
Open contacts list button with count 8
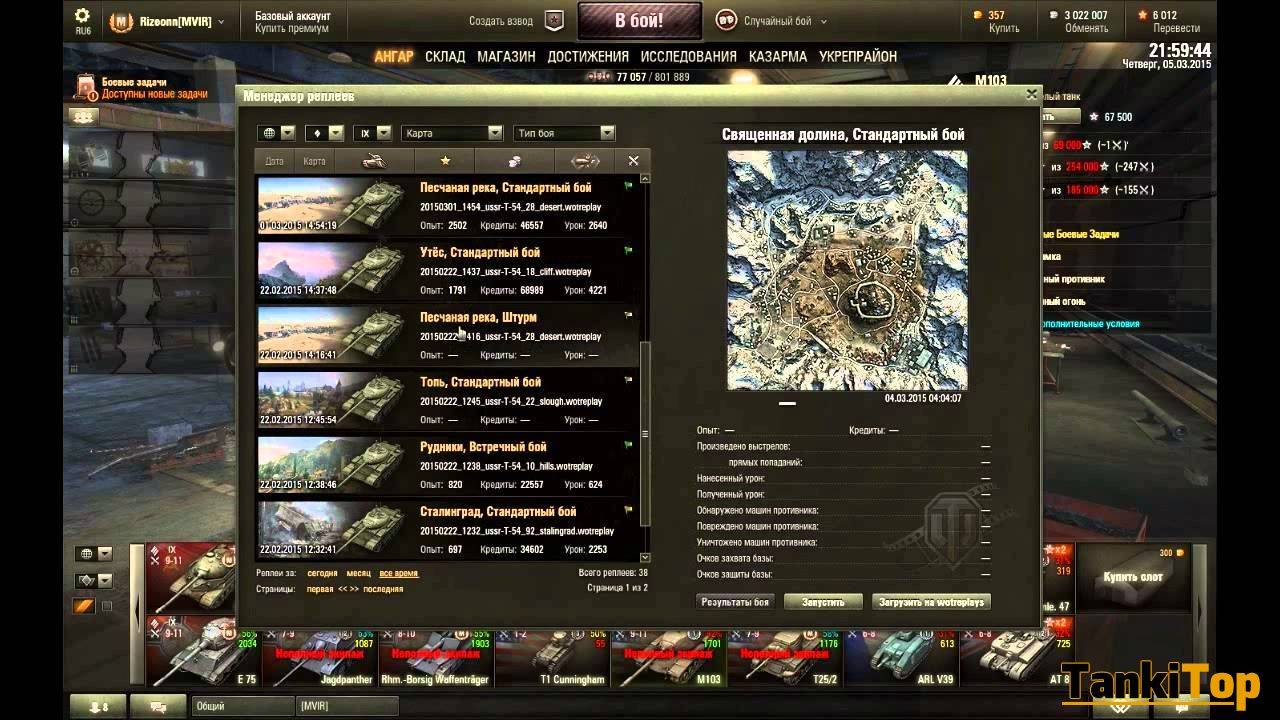(98, 706)
